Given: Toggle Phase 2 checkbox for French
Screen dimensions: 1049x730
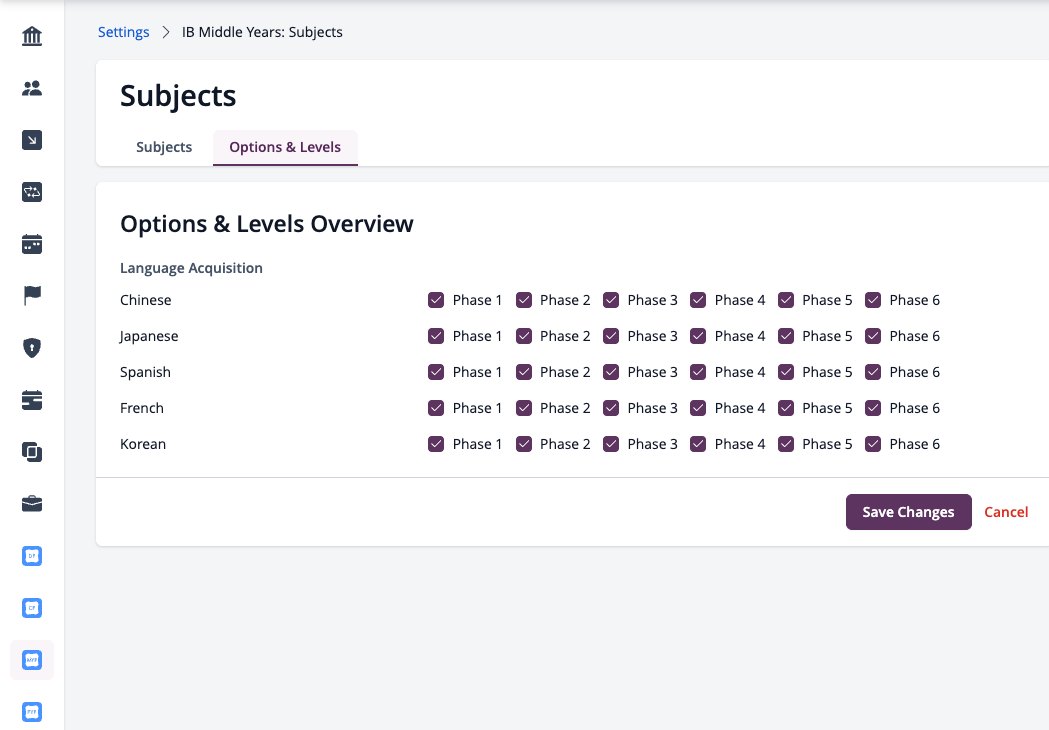Looking at the screenshot, I should click(x=524, y=408).
